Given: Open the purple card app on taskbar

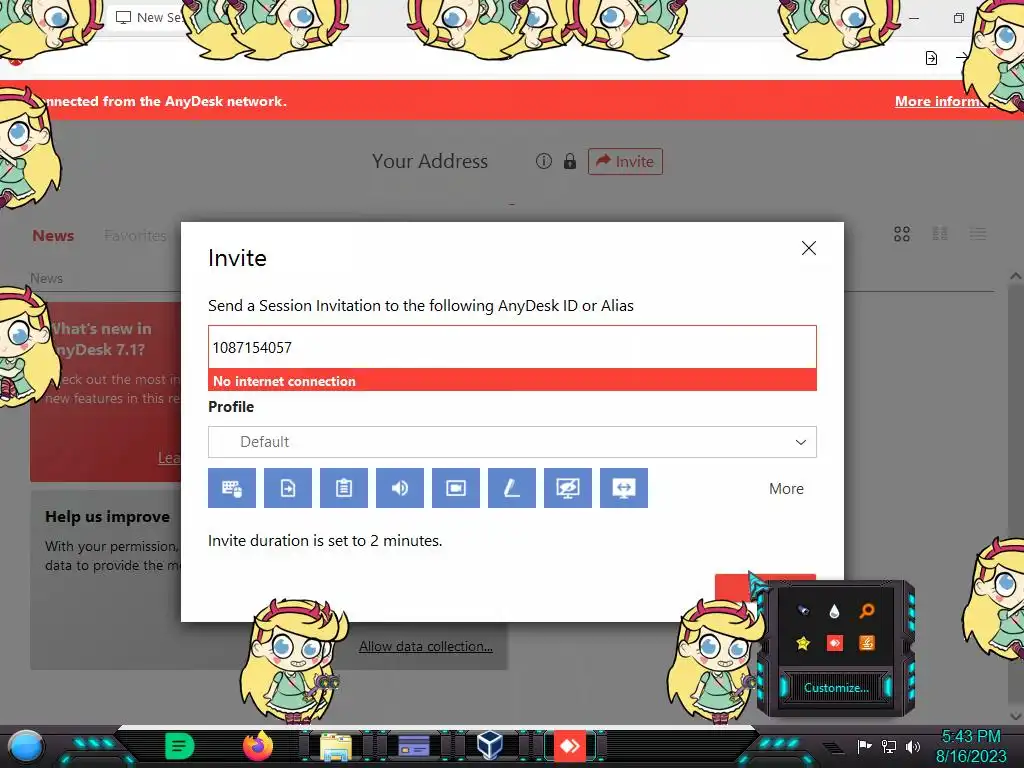Looking at the screenshot, I should coord(413,746).
